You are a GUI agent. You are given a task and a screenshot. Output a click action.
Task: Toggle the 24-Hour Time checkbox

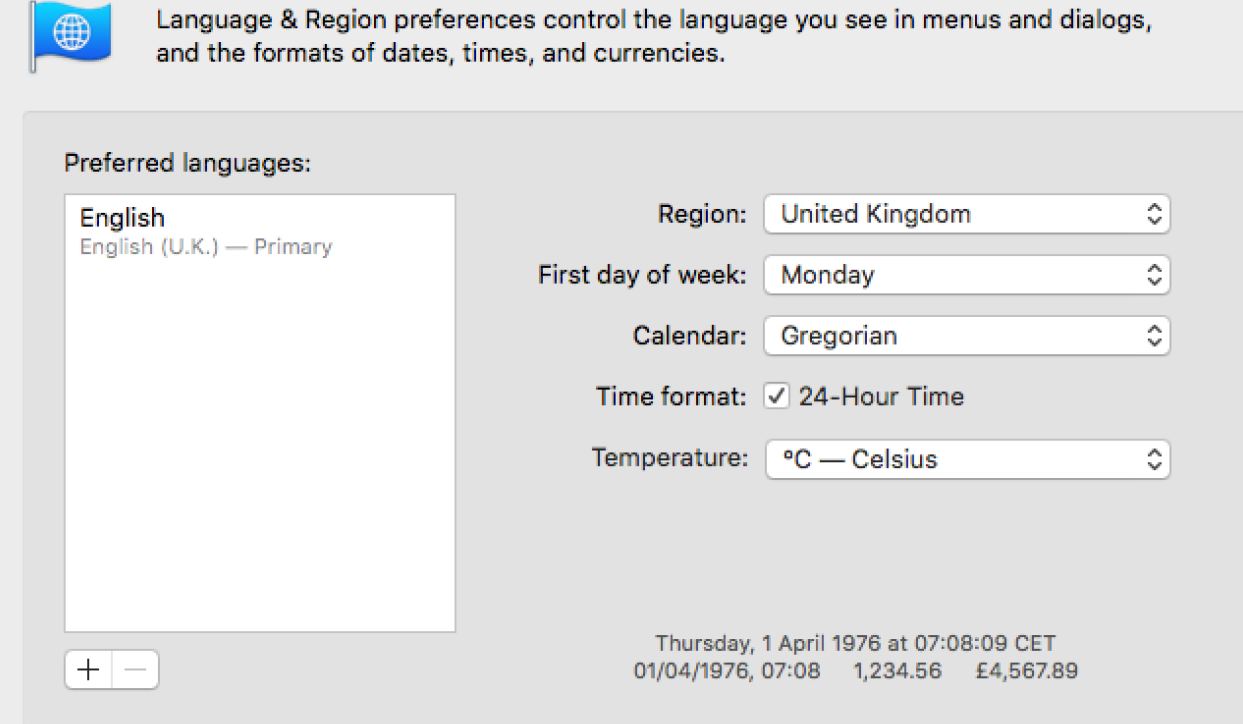click(777, 397)
